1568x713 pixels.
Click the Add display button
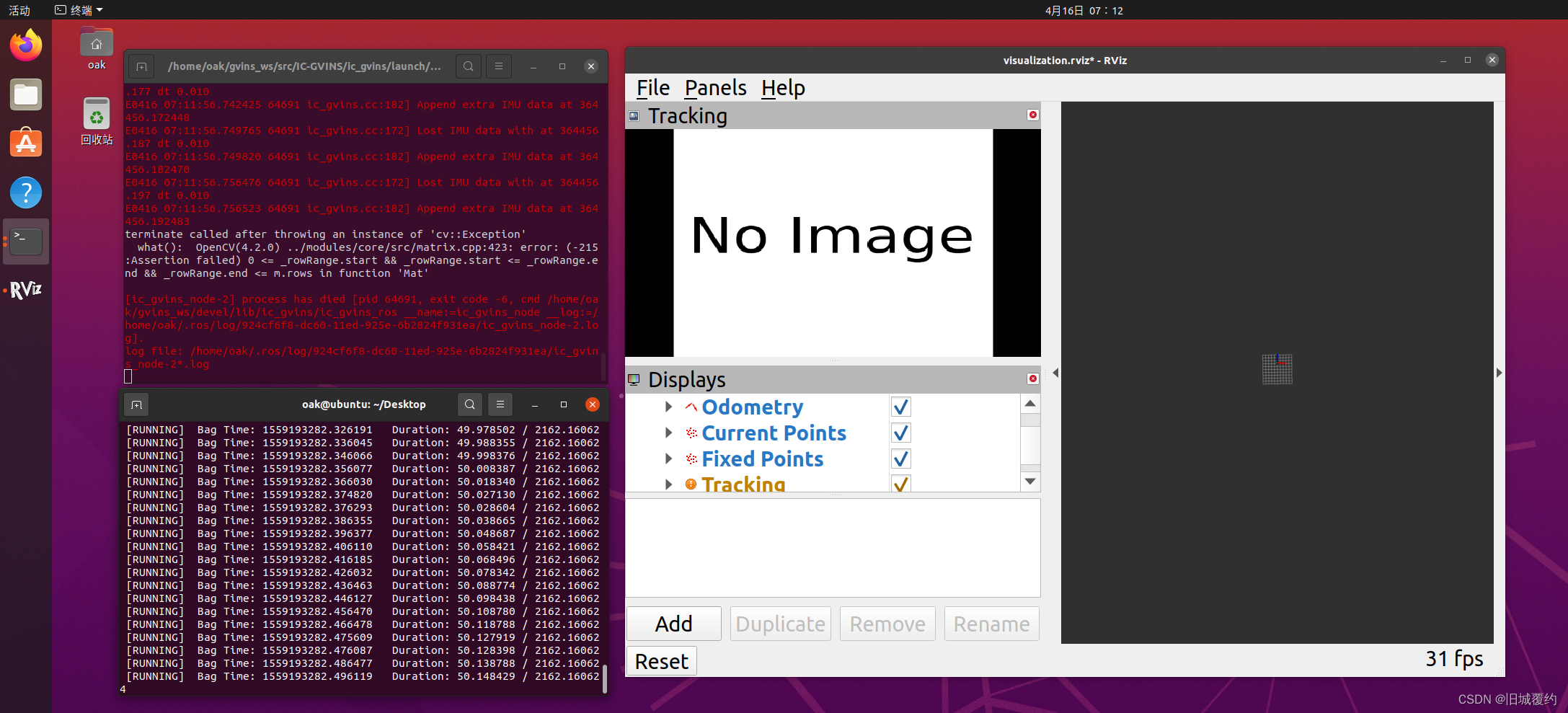(x=674, y=624)
